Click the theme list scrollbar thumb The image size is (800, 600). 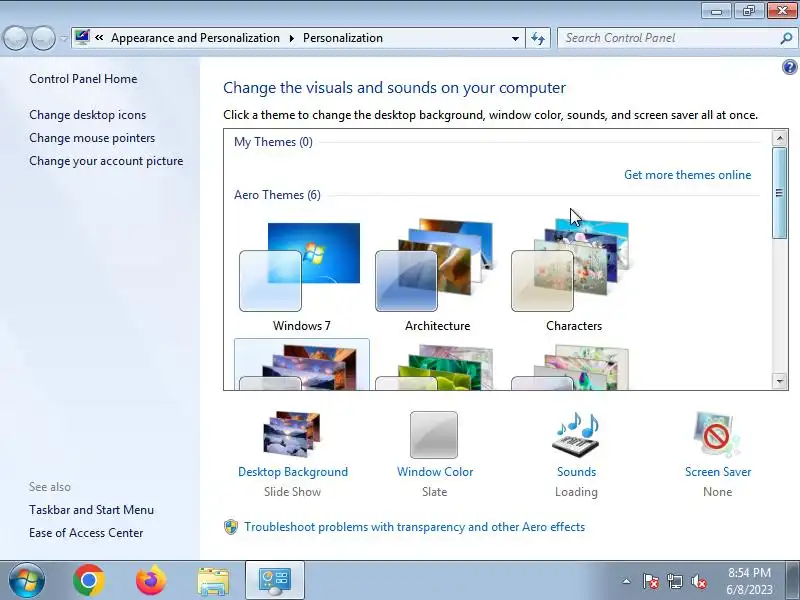tap(780, 192)
